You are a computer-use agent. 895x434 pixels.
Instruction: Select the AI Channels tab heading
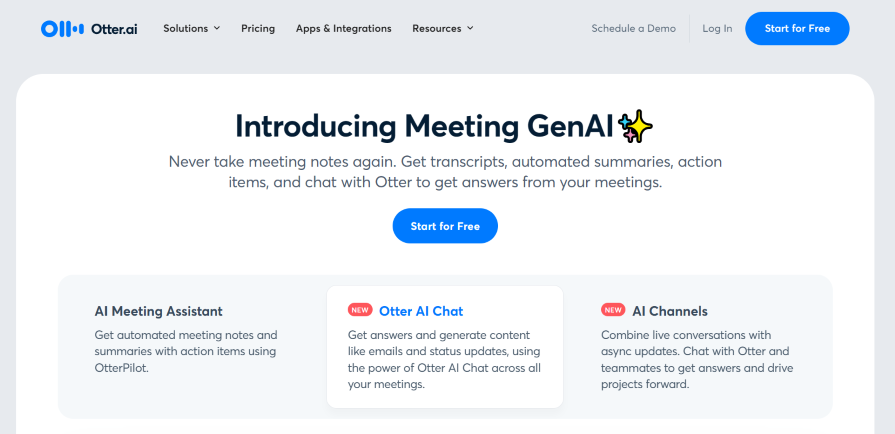tap(669, 311)
